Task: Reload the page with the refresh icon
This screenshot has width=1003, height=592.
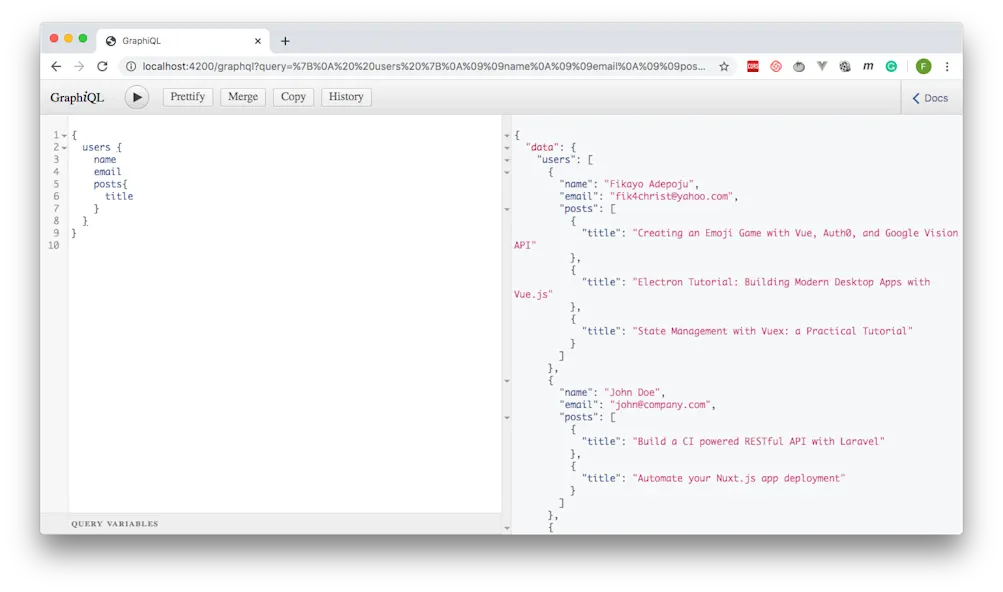Action: pyautogui.click(x=103, y=66)
